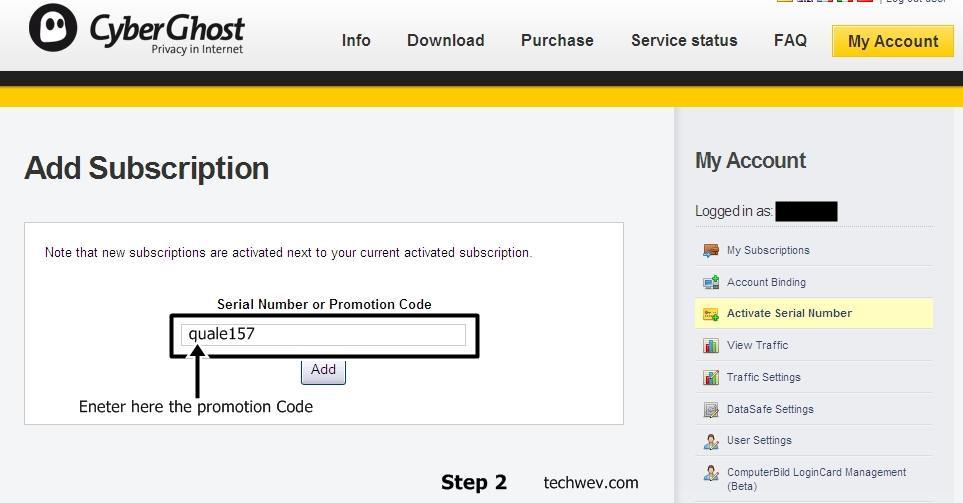Open the FAQ page
Screen dimensions: 963x503
[x=790, y=41]
